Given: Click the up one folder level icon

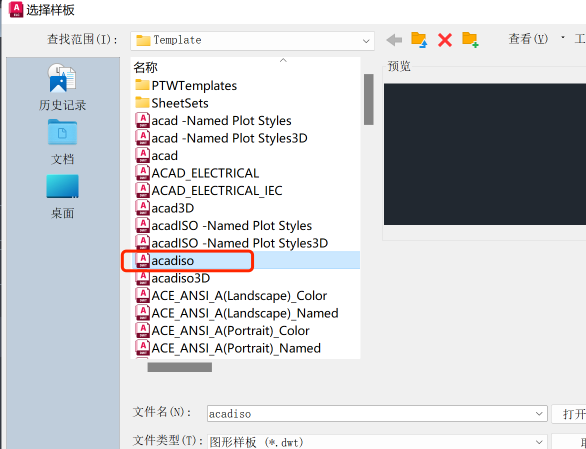Looking at the screenshot, I should 419,40.
